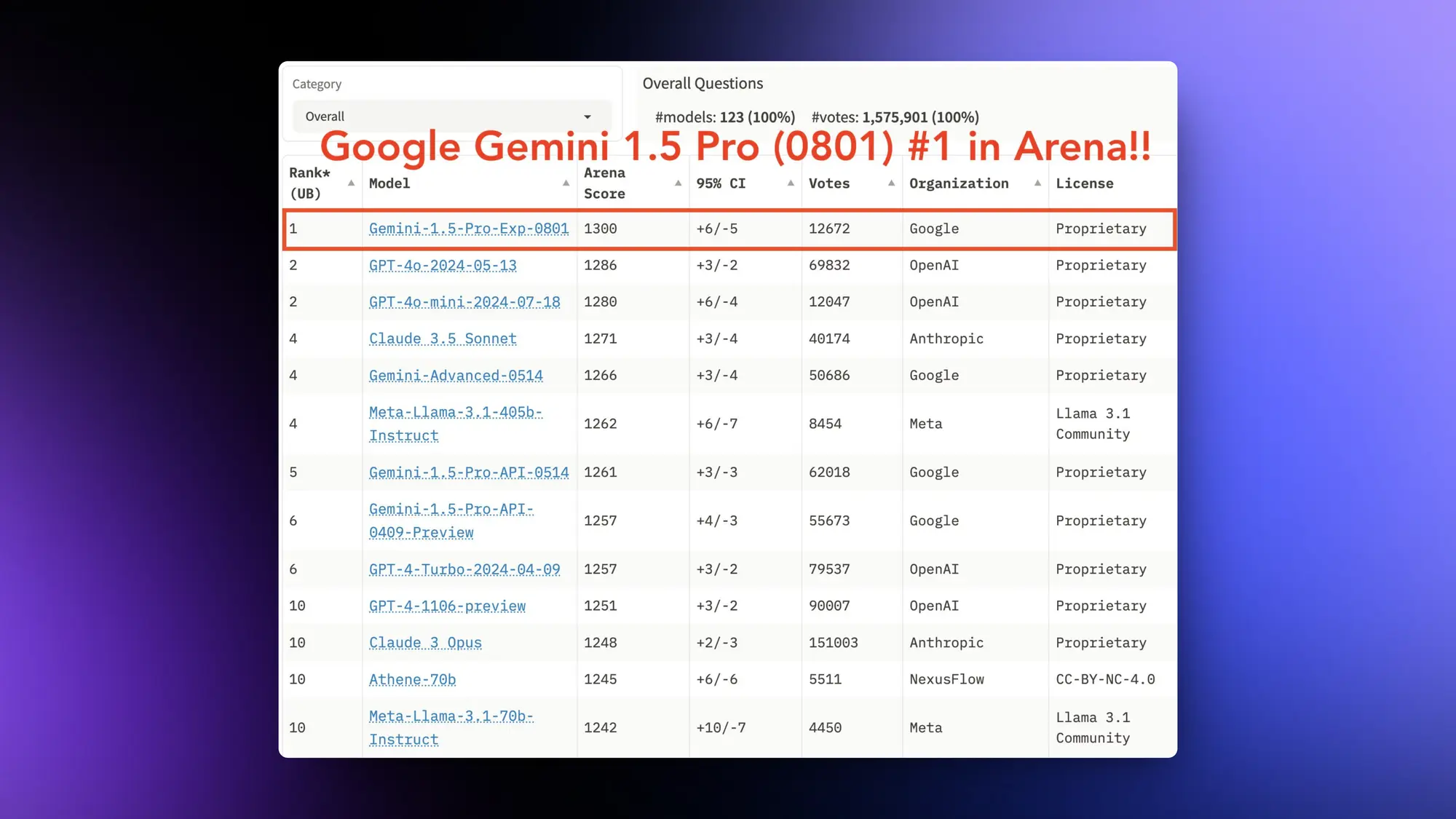Viewport: 1456px width, 819px height.
Task: Click Google in the Gemini-Advanced-0514 row
Action: click(x=934, y=375)
